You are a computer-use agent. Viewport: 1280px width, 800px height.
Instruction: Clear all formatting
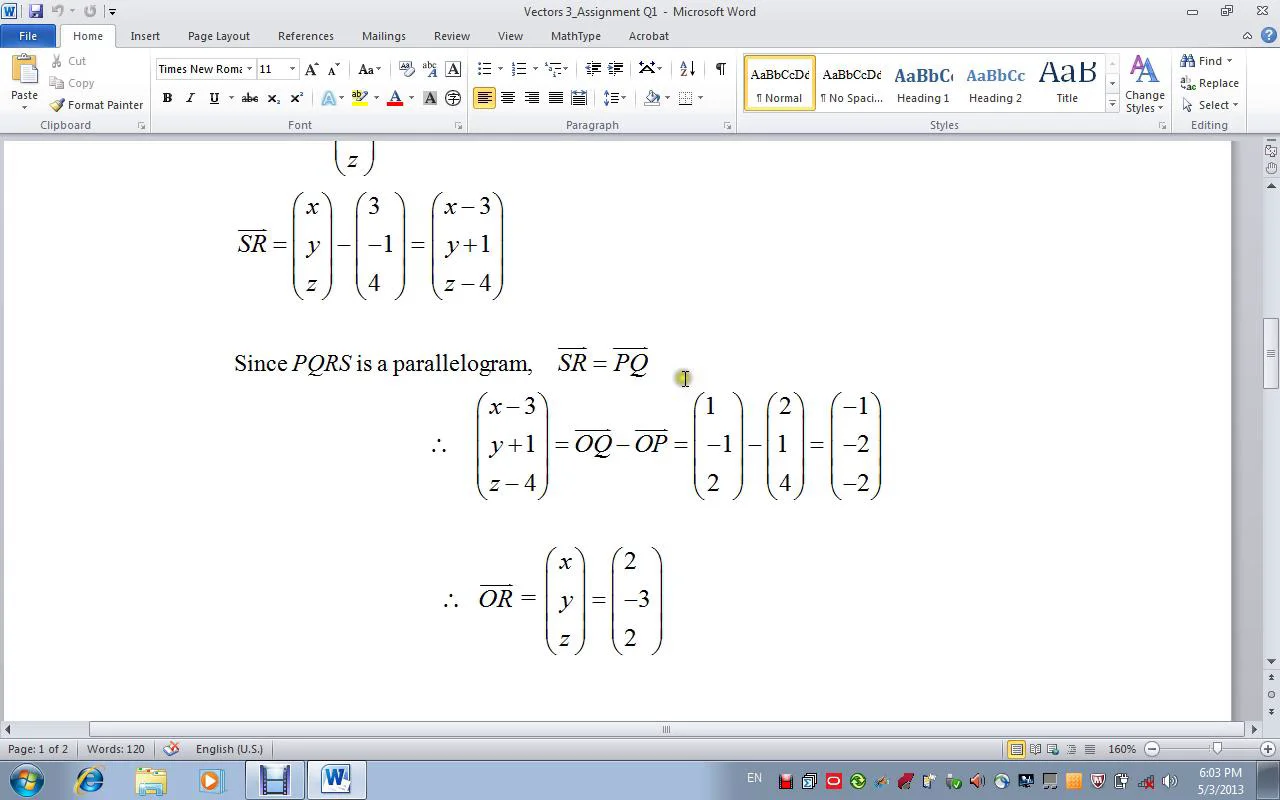tap(407, 69)
